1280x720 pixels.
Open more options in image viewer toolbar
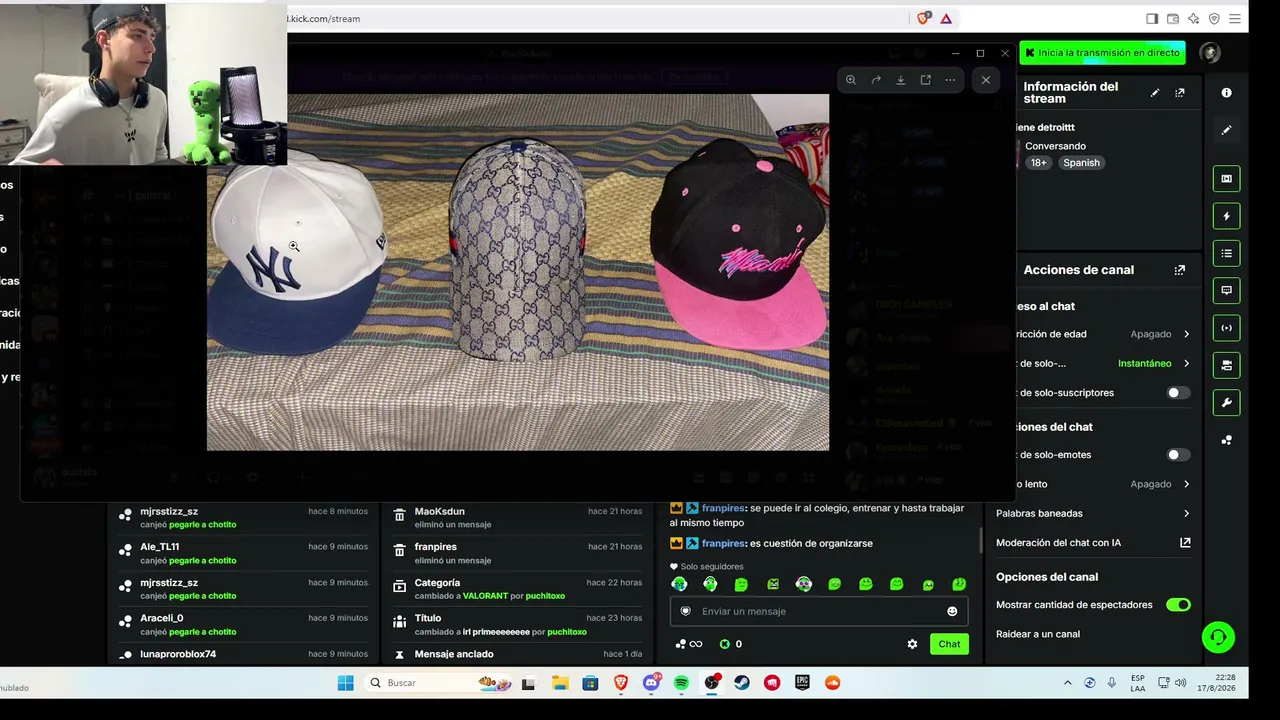950,80
